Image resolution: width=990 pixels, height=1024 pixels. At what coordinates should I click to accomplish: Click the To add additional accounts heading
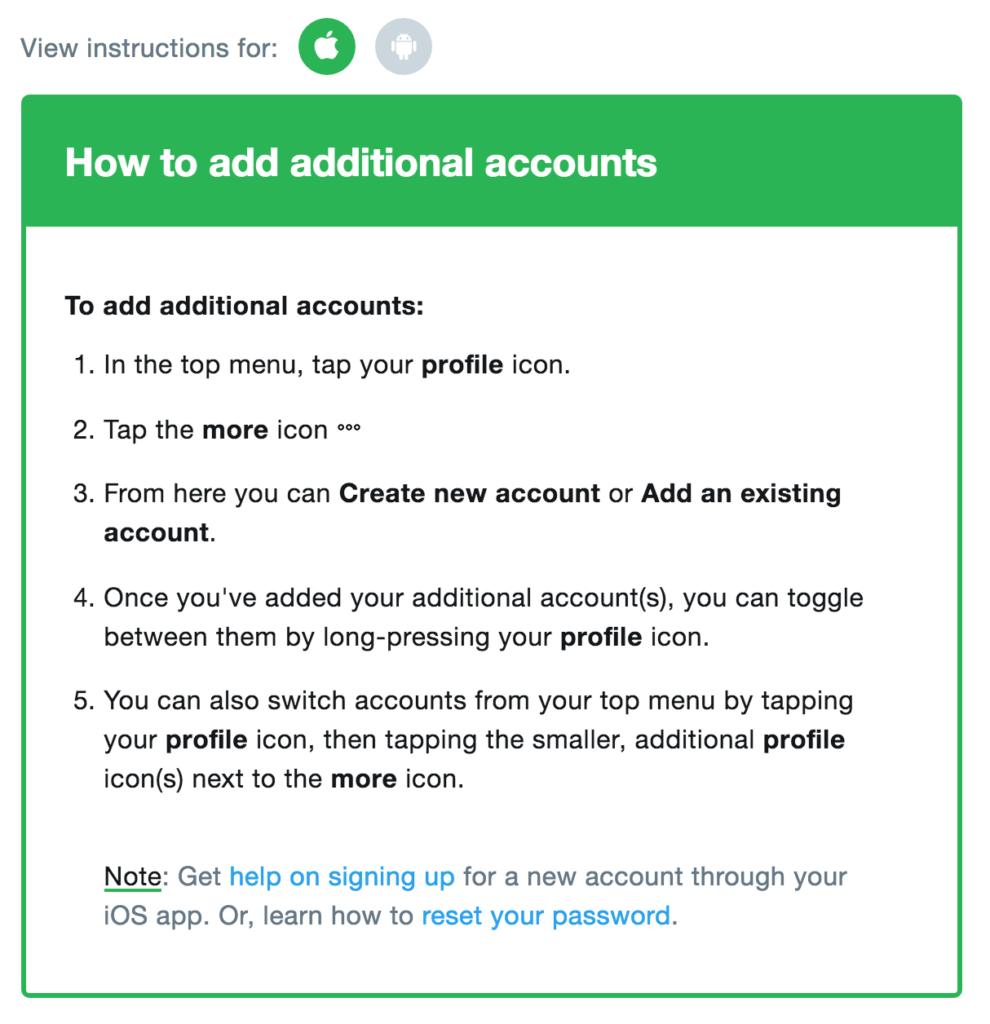(x=244, y=306)
